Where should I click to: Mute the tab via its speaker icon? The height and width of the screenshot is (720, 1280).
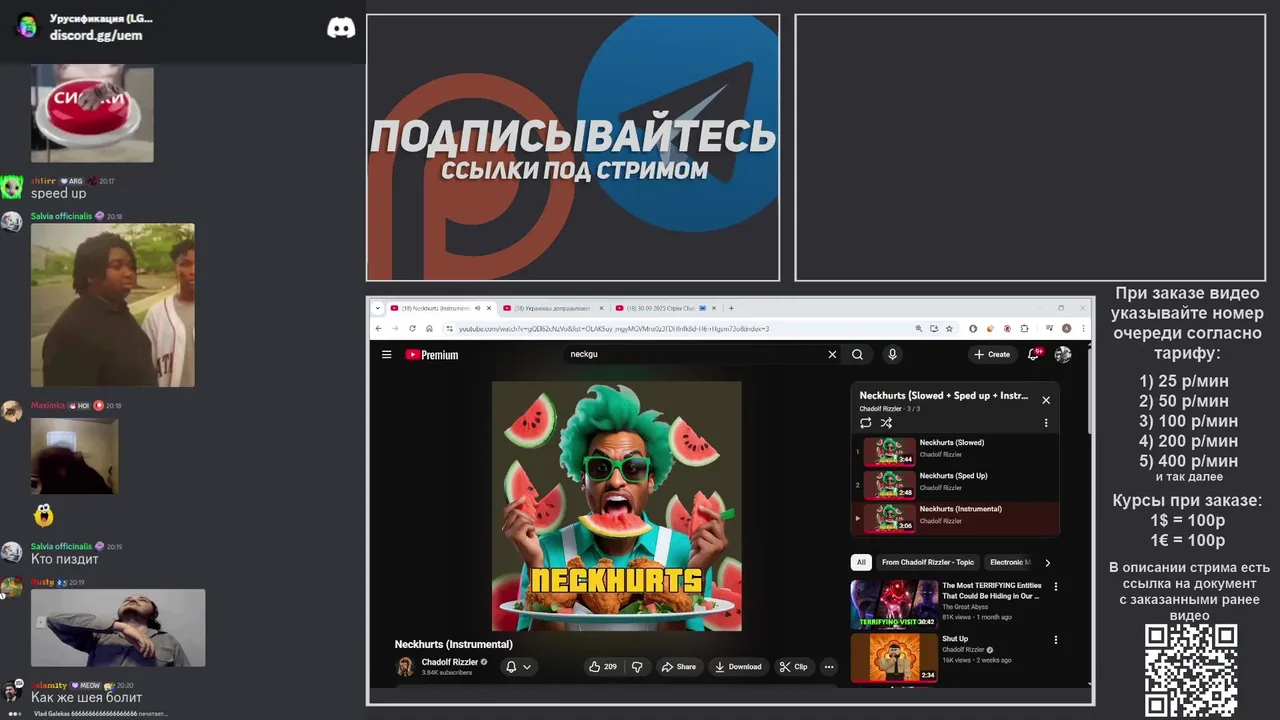(x=477, y=308)
